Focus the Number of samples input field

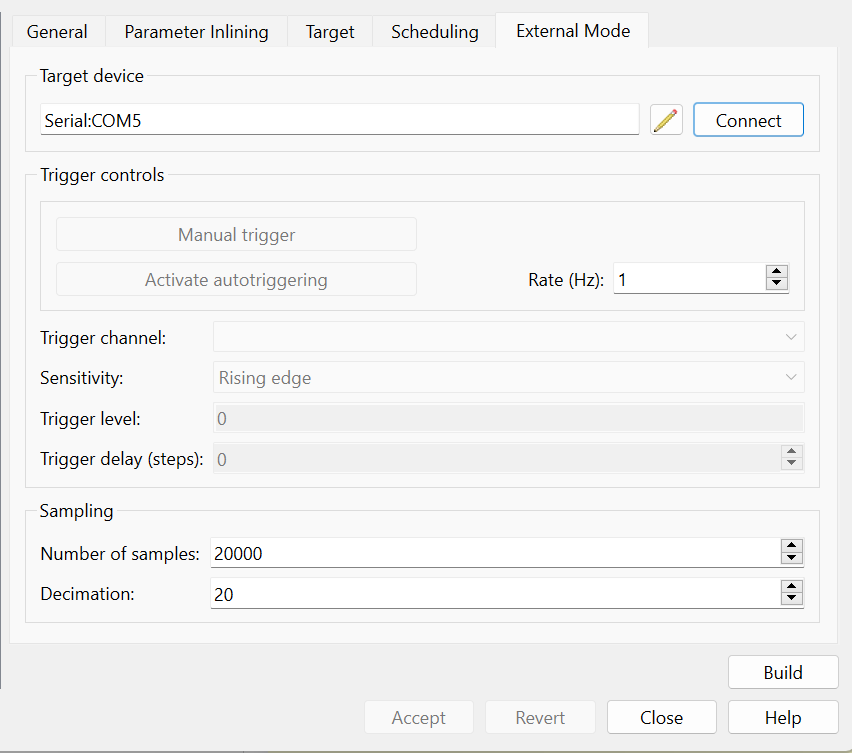coord(495,553)
